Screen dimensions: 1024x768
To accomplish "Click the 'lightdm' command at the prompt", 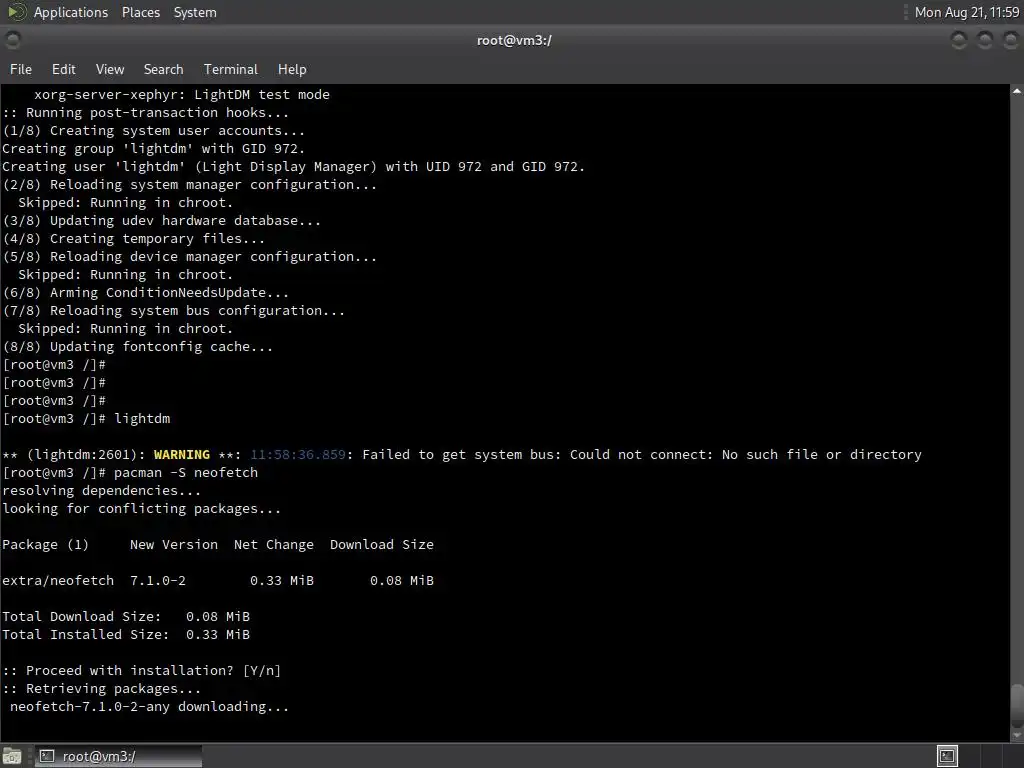I will pyautogui.click(x=142, y=419).
